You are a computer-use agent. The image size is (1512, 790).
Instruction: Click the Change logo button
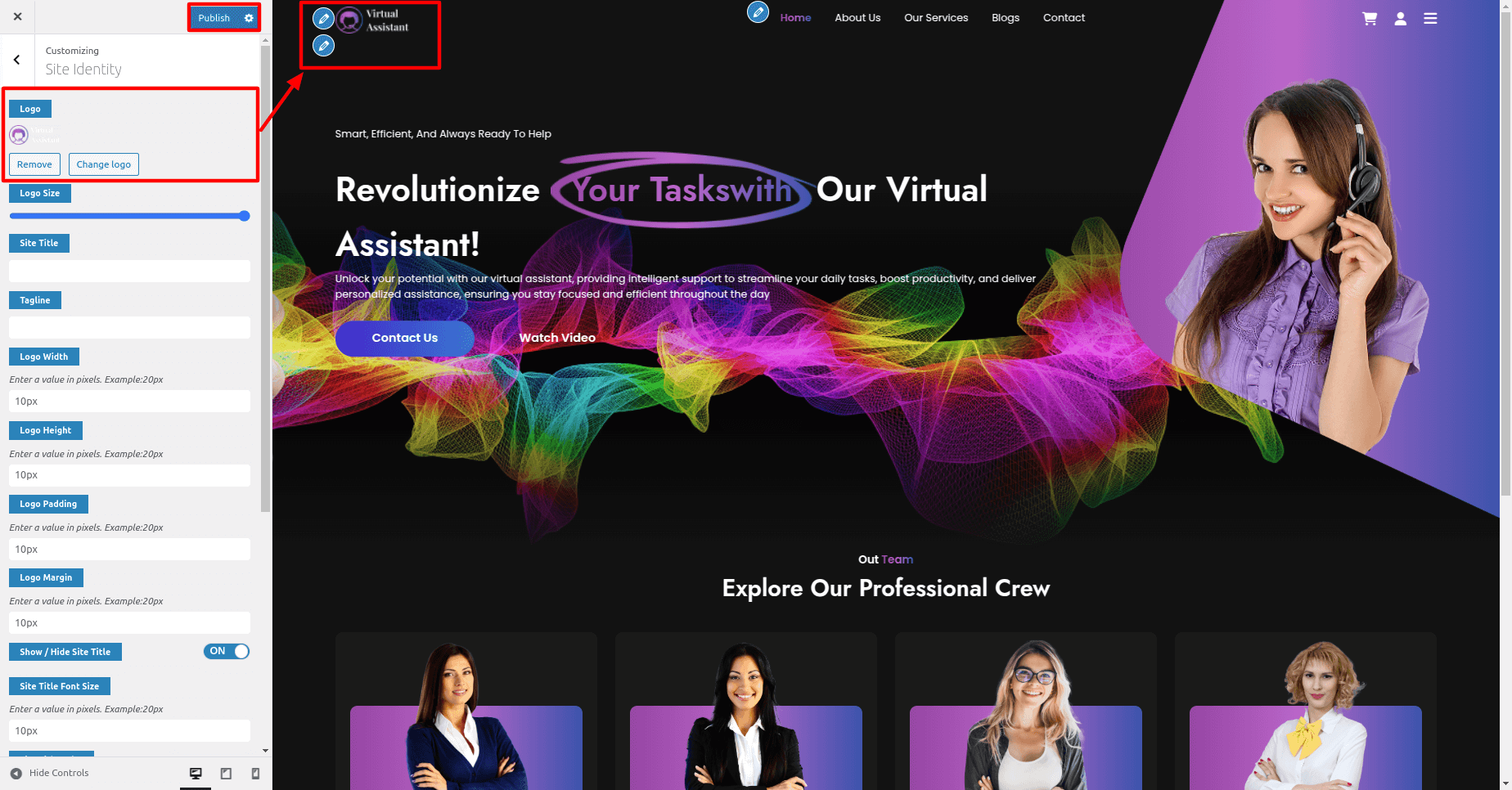104,164
